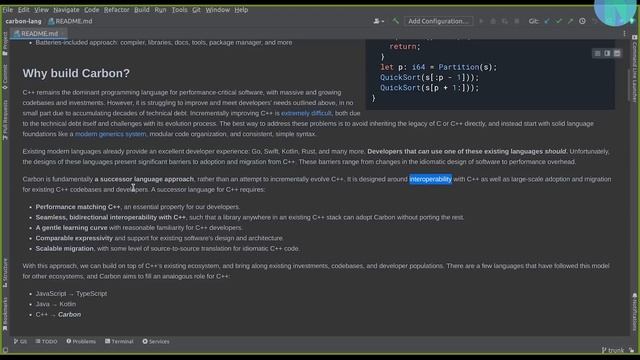The width and height of the screenshot is (640, 360).
Task: Switch to editor-only view mode
Action: coord(597,53)
